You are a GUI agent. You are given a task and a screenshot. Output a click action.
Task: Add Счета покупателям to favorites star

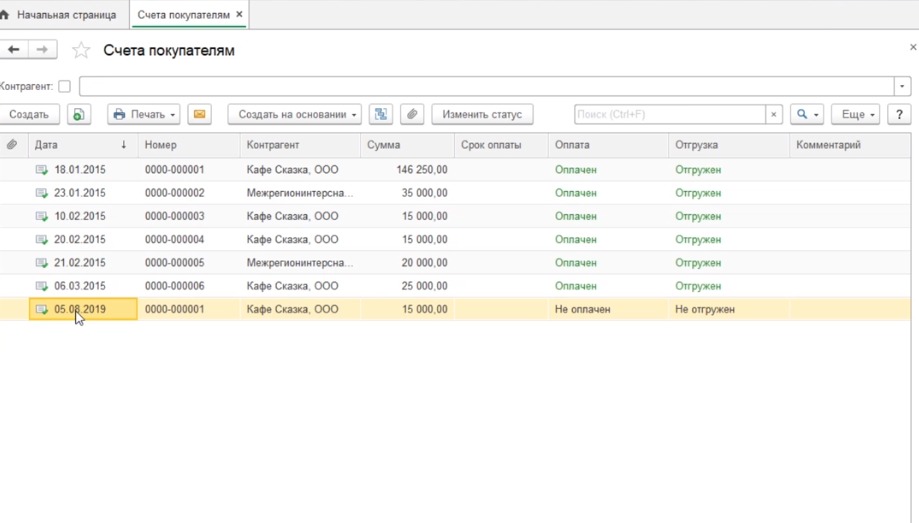[81, 51]
